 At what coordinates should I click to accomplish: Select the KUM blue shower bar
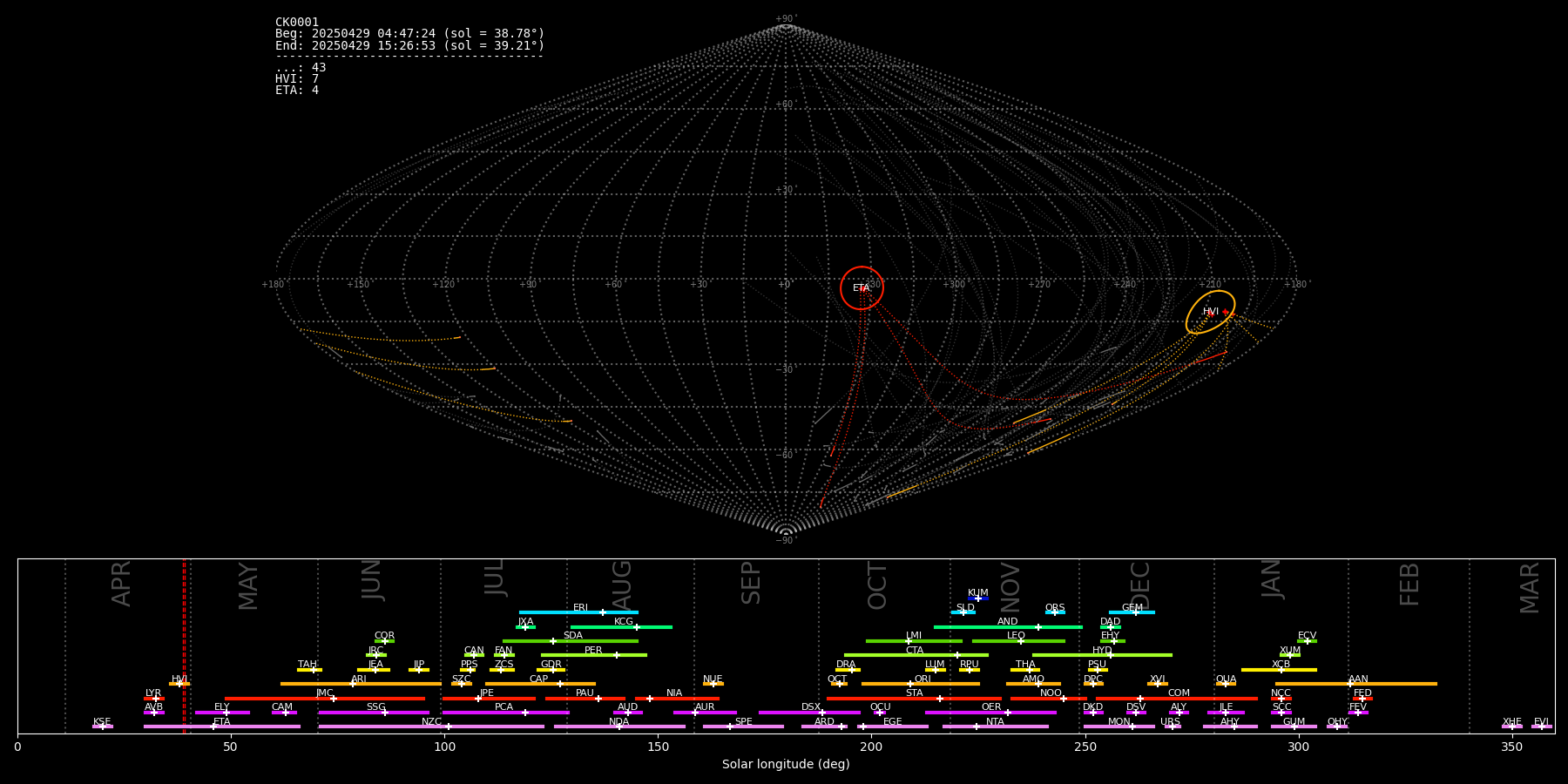point(978,598)
